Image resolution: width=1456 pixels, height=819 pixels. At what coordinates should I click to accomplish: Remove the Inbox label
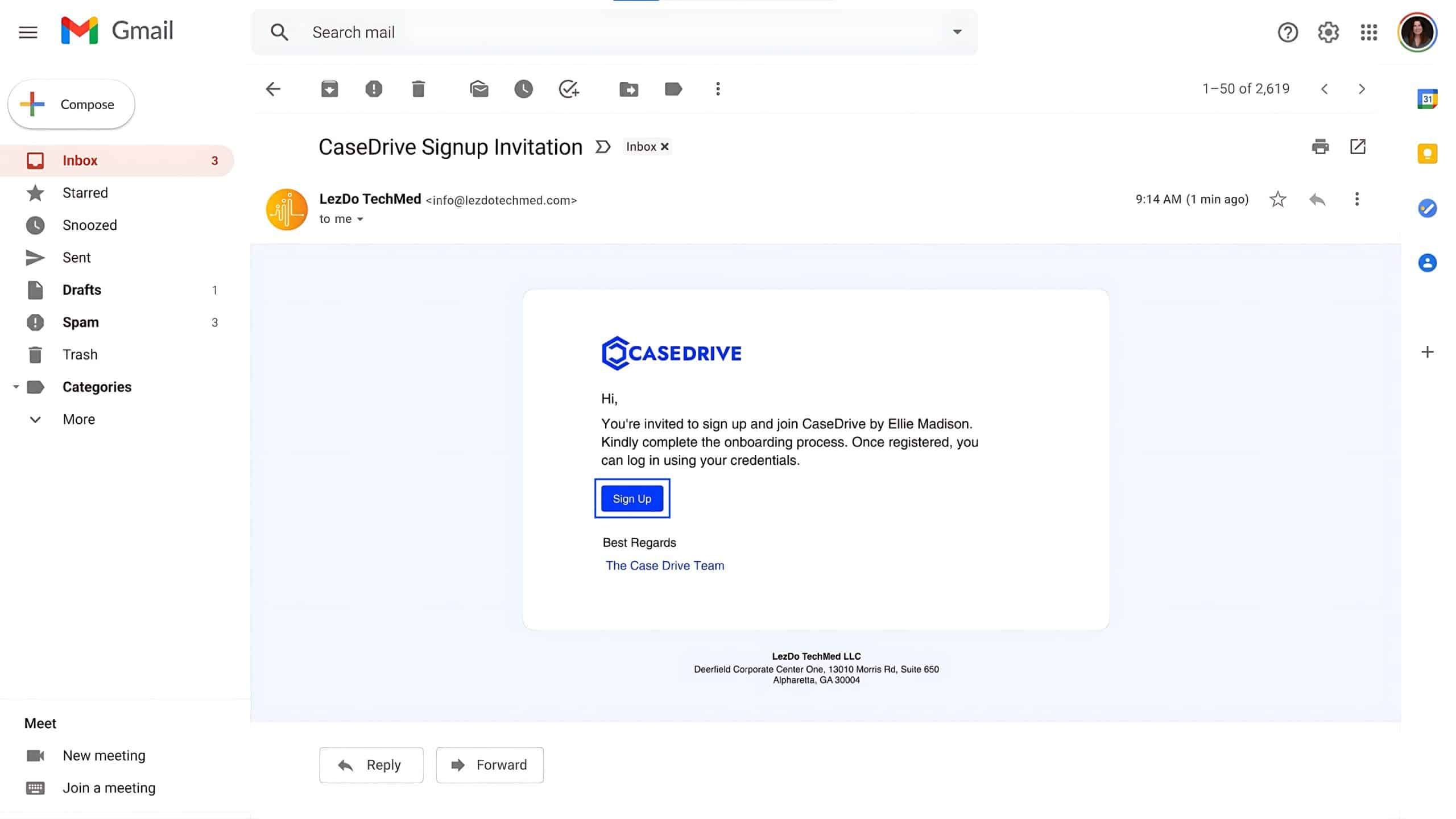[x=664, y=147]
